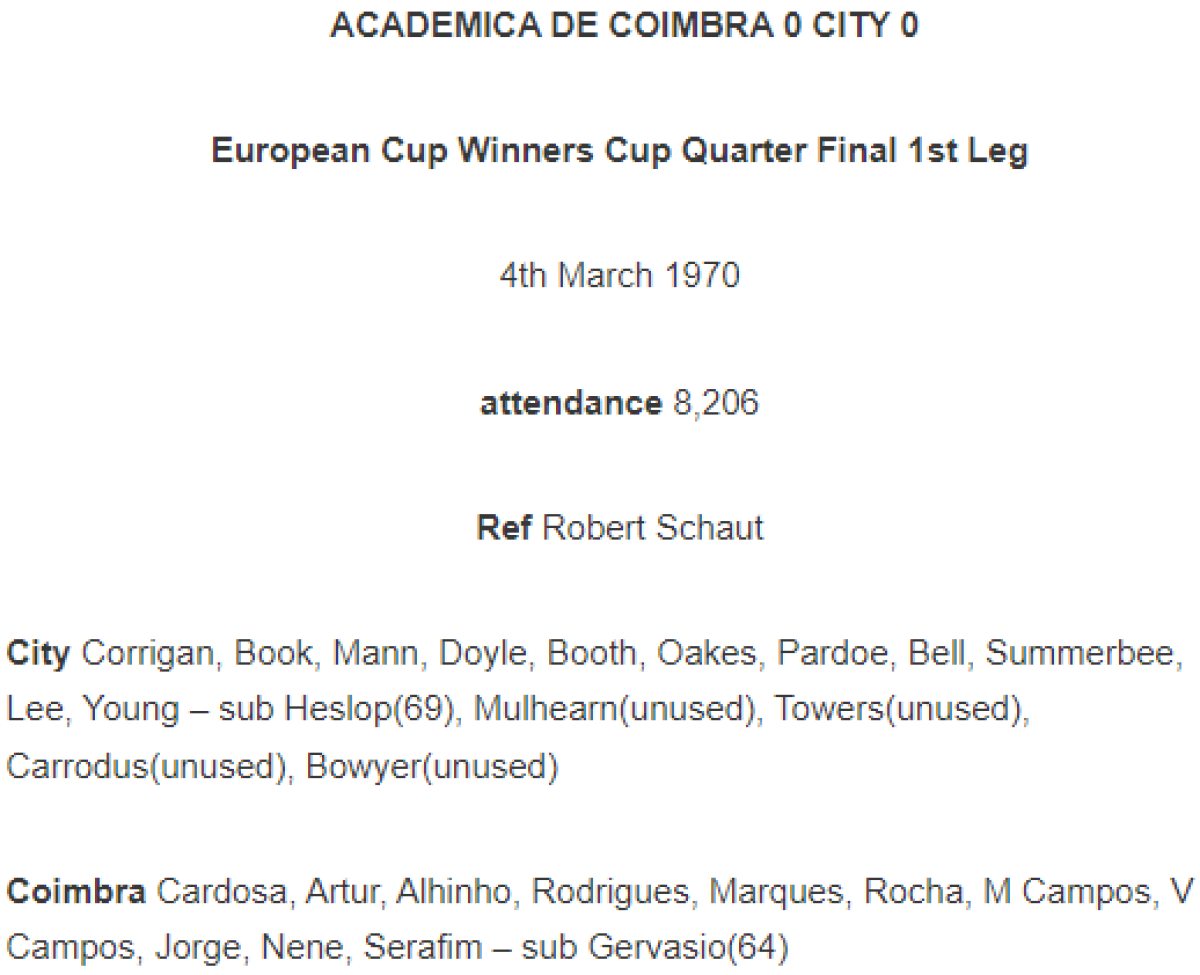
Task: Click the substitute Heslop(69) text
Action: pos(370,710)
